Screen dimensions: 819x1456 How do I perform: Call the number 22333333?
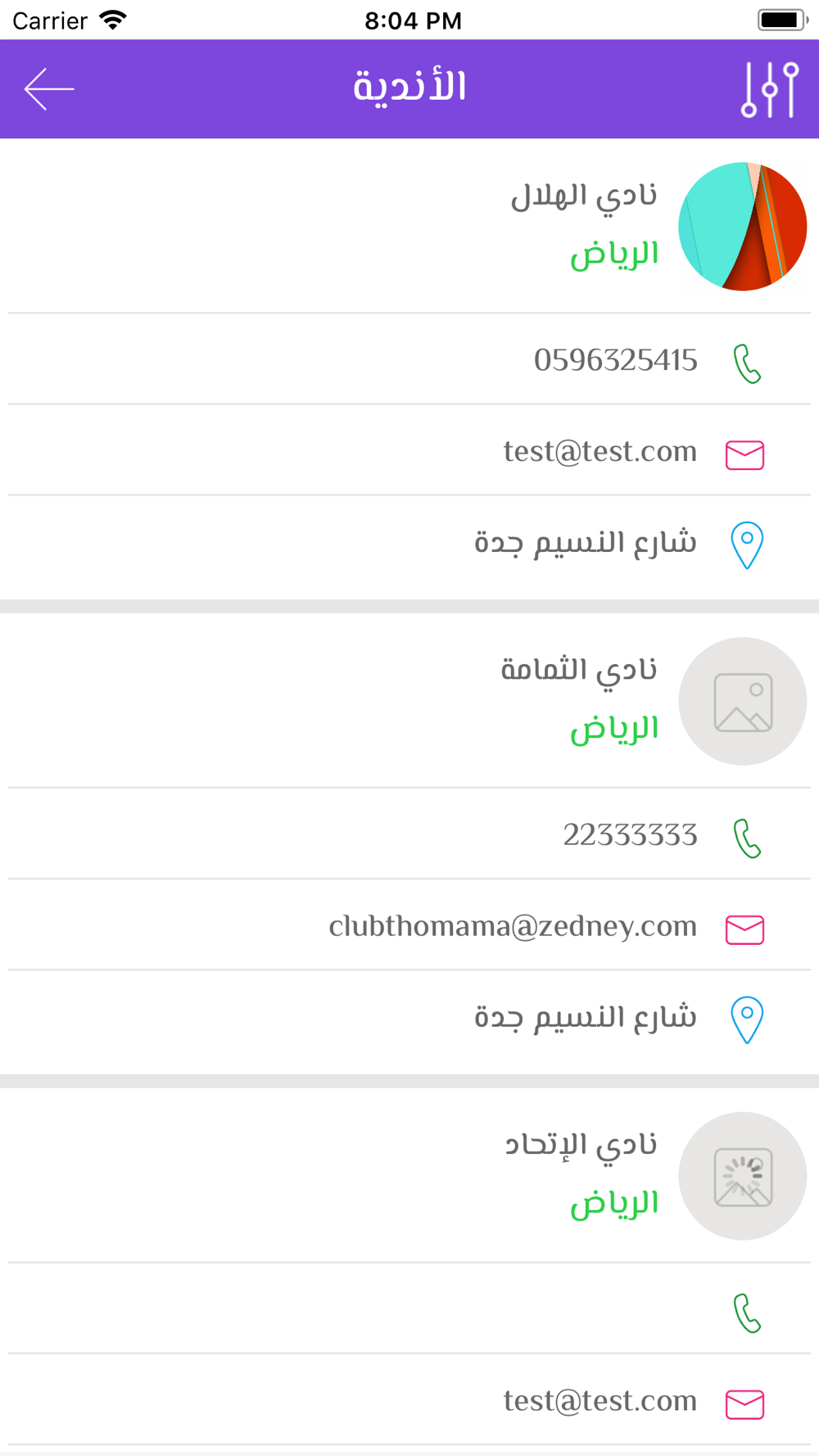coord(630,835)
